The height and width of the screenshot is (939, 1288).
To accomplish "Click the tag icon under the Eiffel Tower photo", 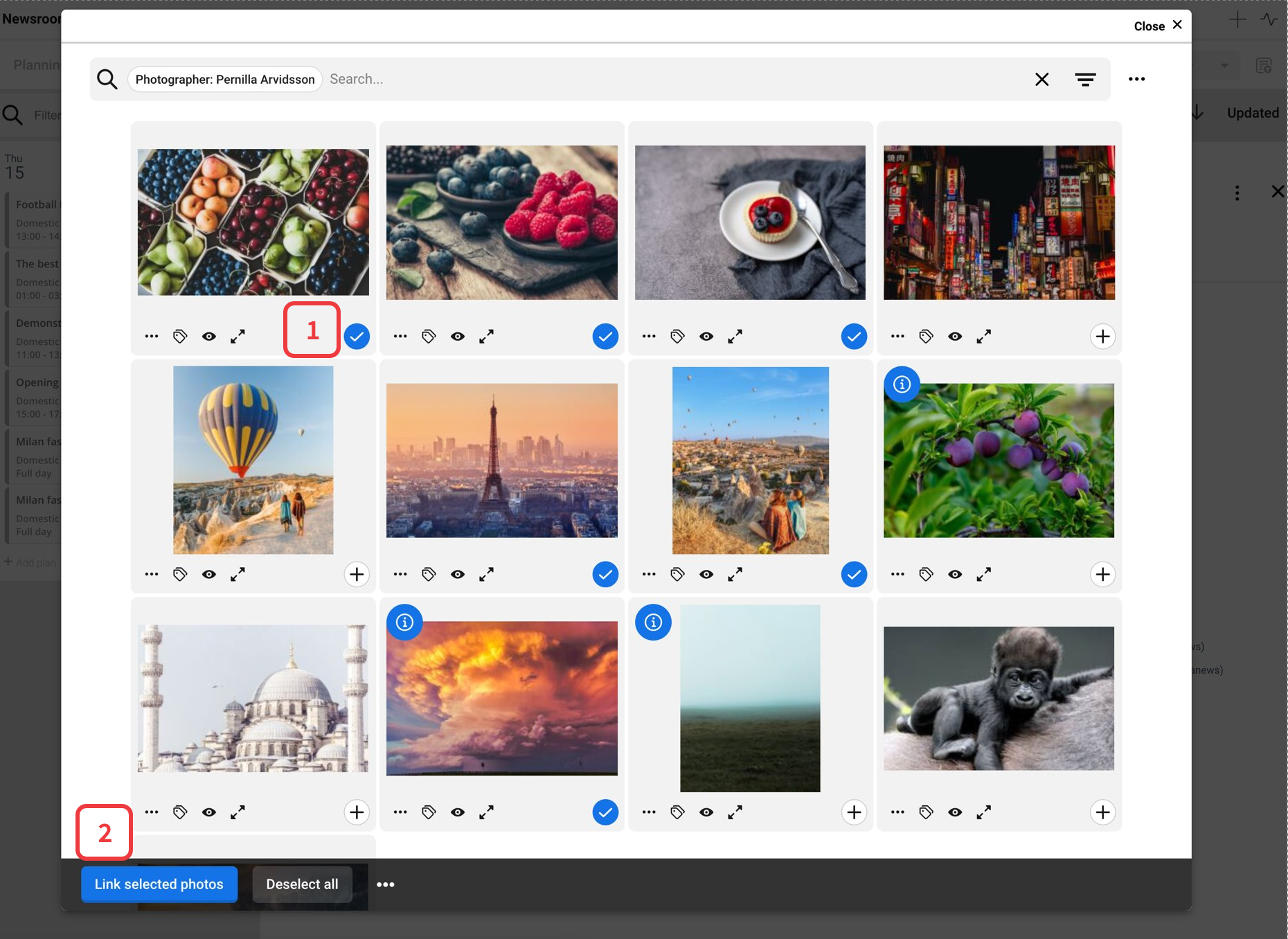I will point(429,574).
